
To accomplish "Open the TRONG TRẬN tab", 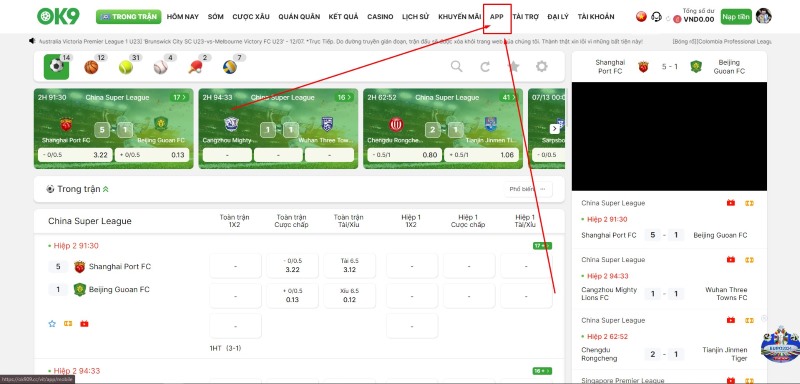I will tap(129, 17).
